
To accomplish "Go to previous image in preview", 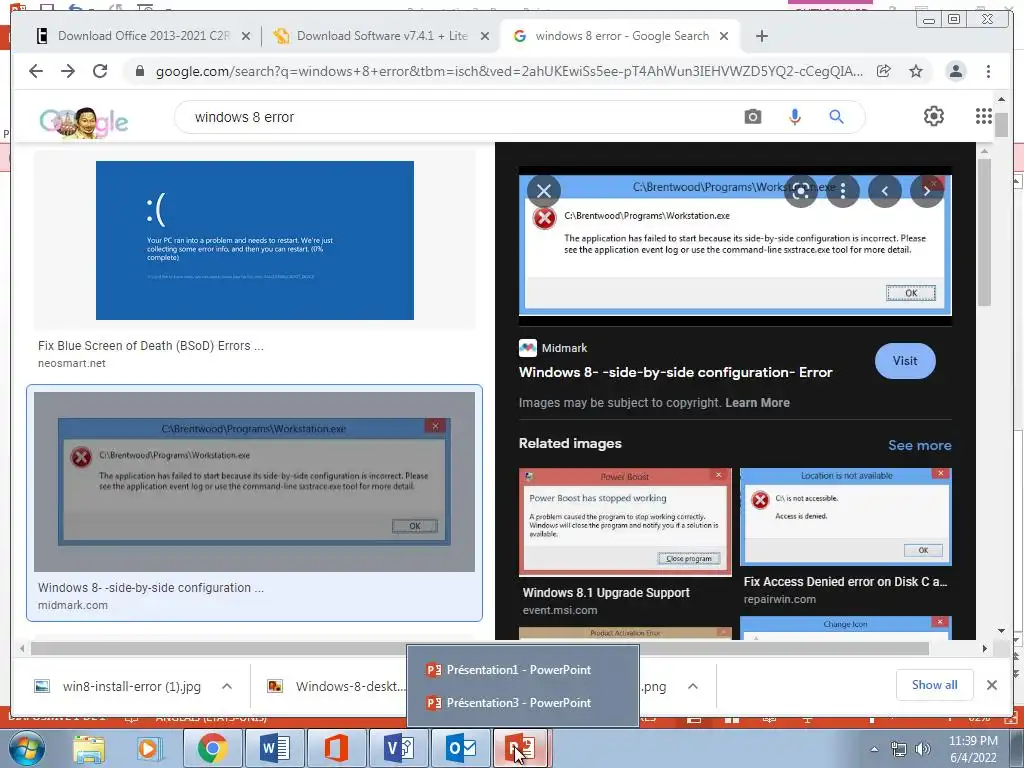I will (885, 191).
